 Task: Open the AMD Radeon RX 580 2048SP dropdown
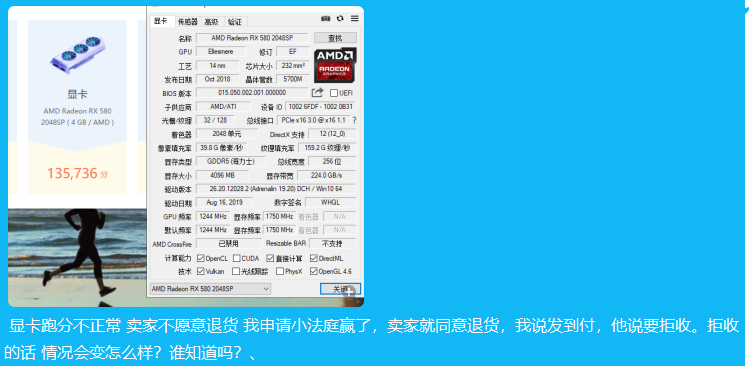210,289
